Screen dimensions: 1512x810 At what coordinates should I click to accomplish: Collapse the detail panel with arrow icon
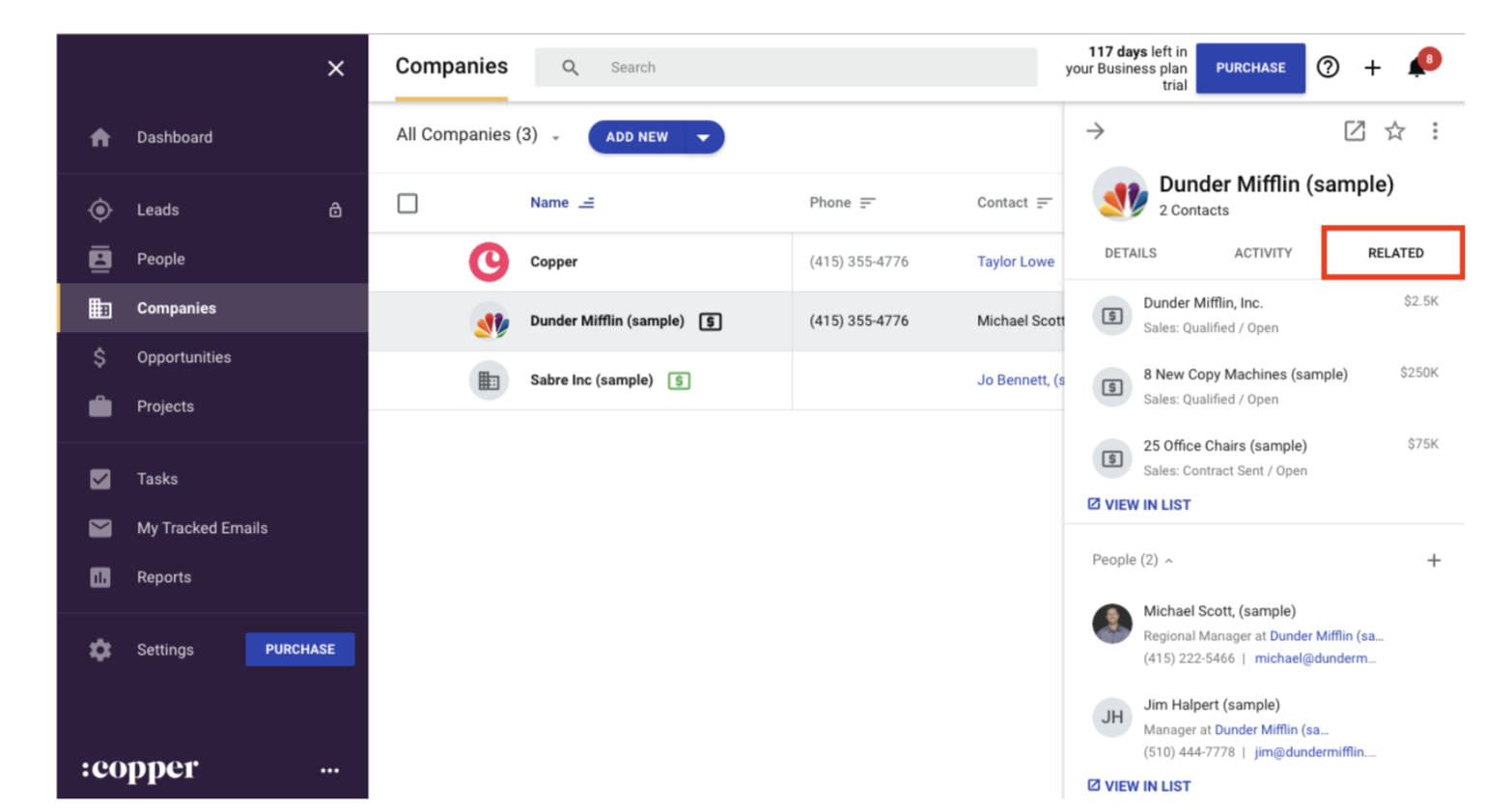(x=1095, y=130)
